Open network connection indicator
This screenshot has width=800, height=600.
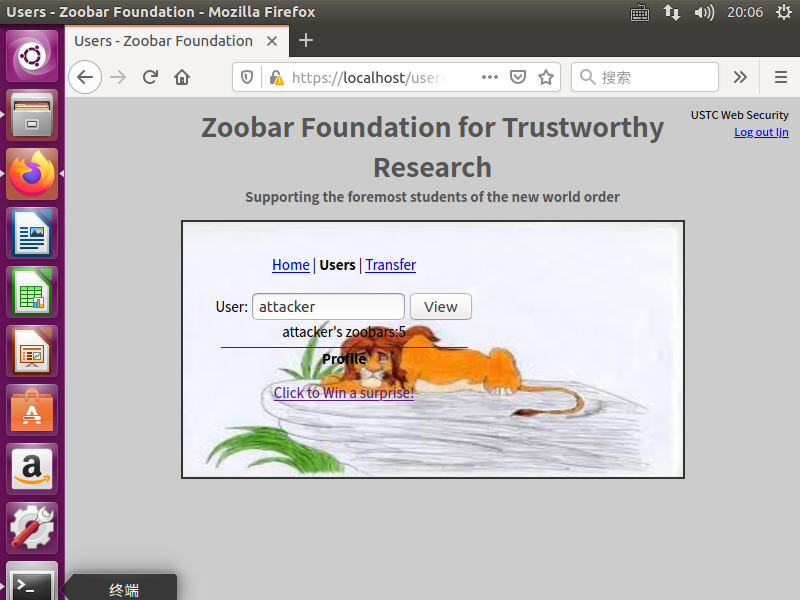click(672, 12)
